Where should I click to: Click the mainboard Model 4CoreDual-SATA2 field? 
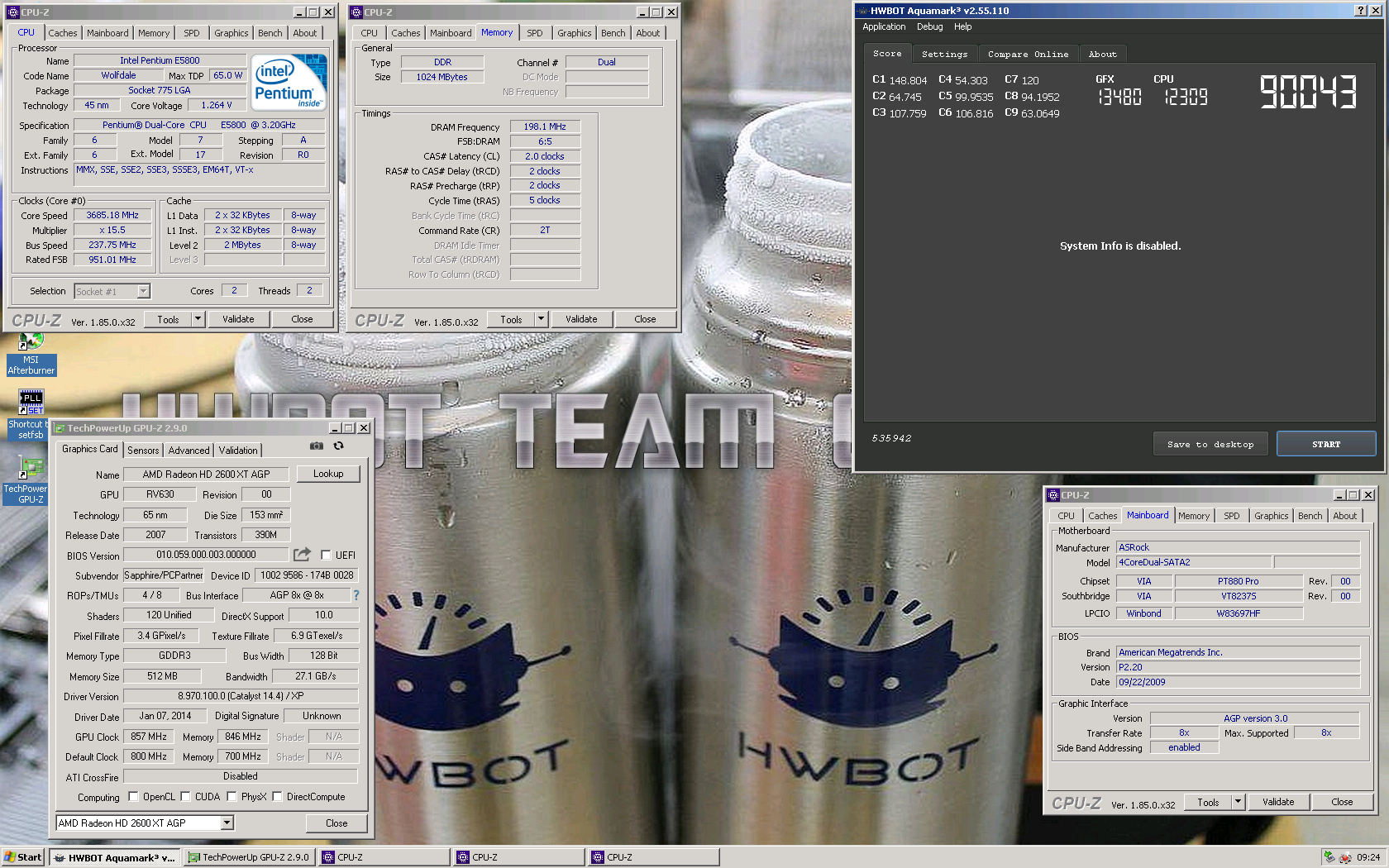1193,562
